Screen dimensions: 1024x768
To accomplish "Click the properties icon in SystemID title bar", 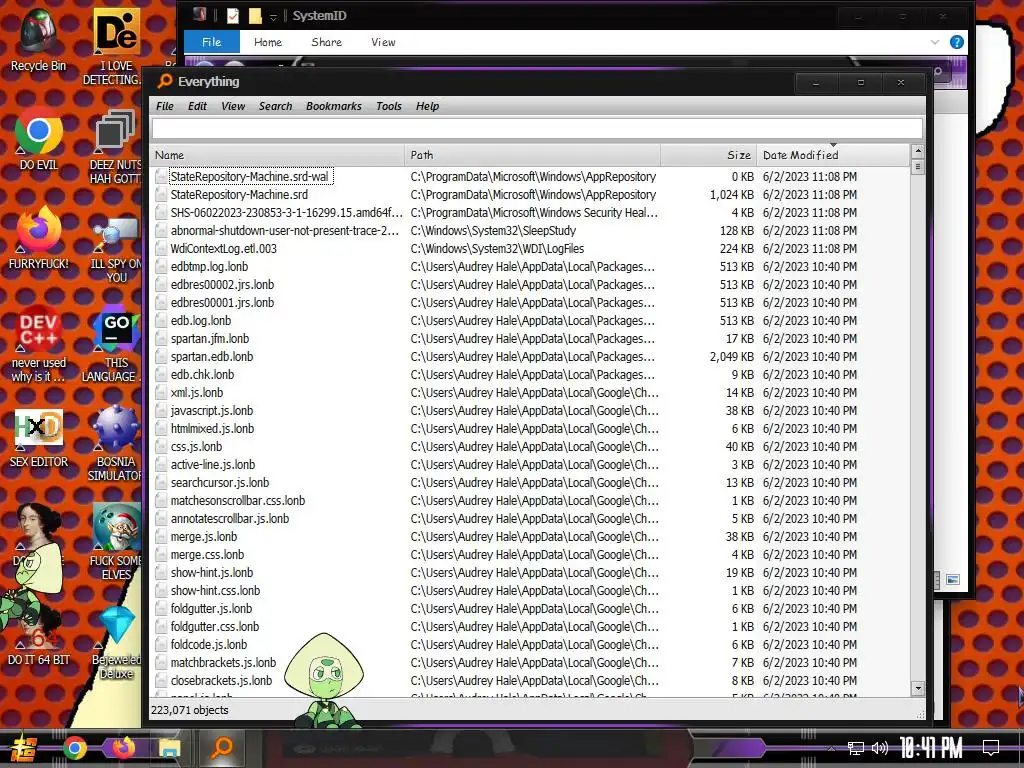I will coord(232,16).
